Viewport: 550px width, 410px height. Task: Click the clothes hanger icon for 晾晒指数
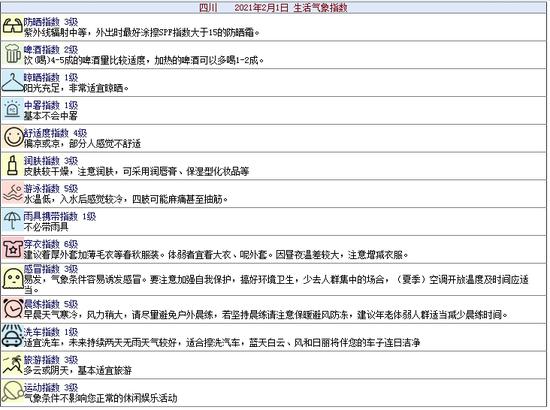click(13, 82)
